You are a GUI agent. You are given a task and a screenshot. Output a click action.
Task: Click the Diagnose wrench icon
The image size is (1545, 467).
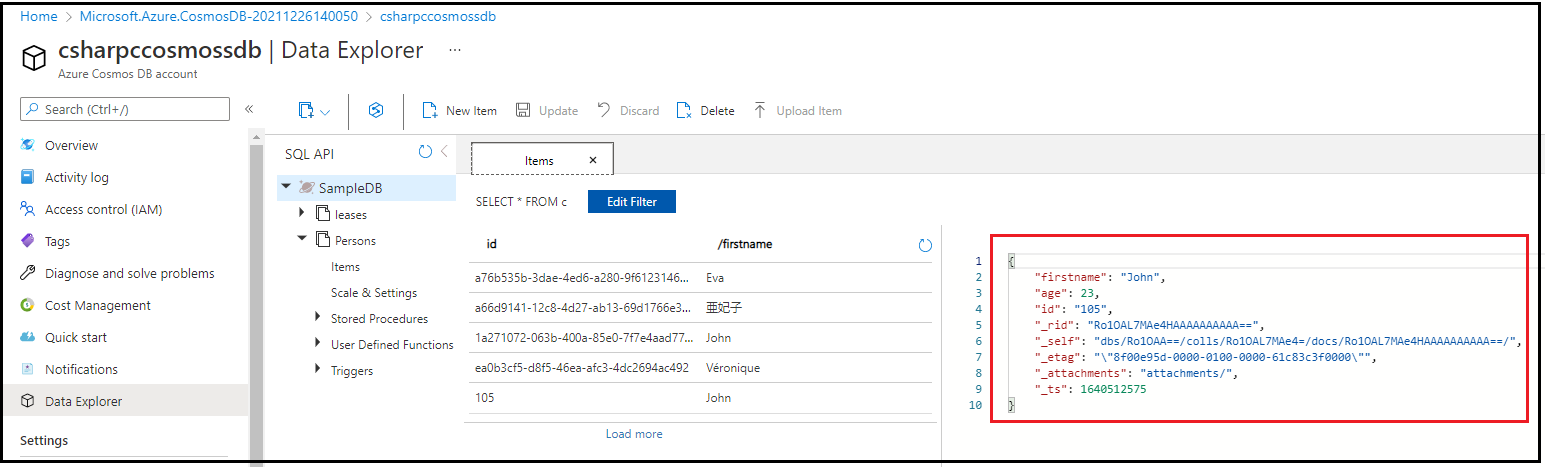[28, 273]
